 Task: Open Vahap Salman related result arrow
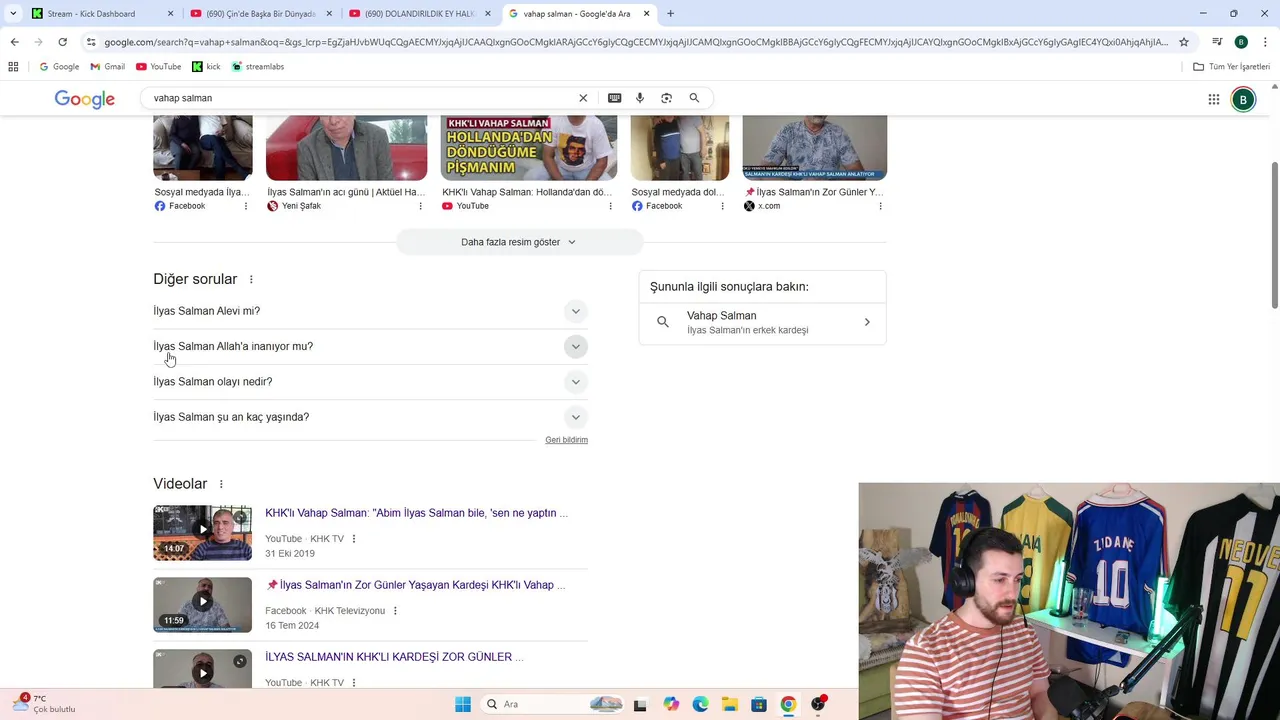point(867,322)
